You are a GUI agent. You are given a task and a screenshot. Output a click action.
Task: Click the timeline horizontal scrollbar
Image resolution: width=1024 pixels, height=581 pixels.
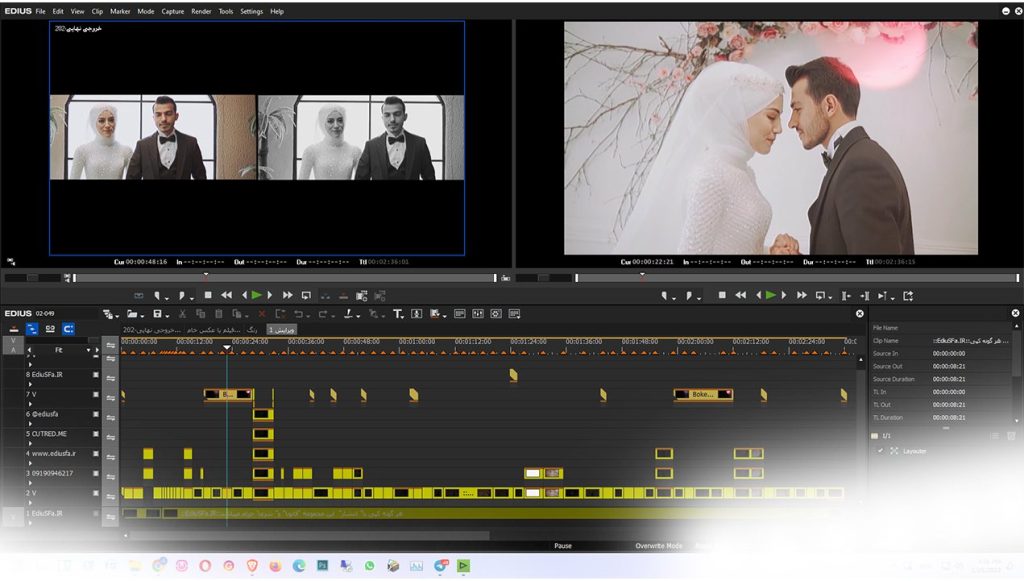coord(310,535)
